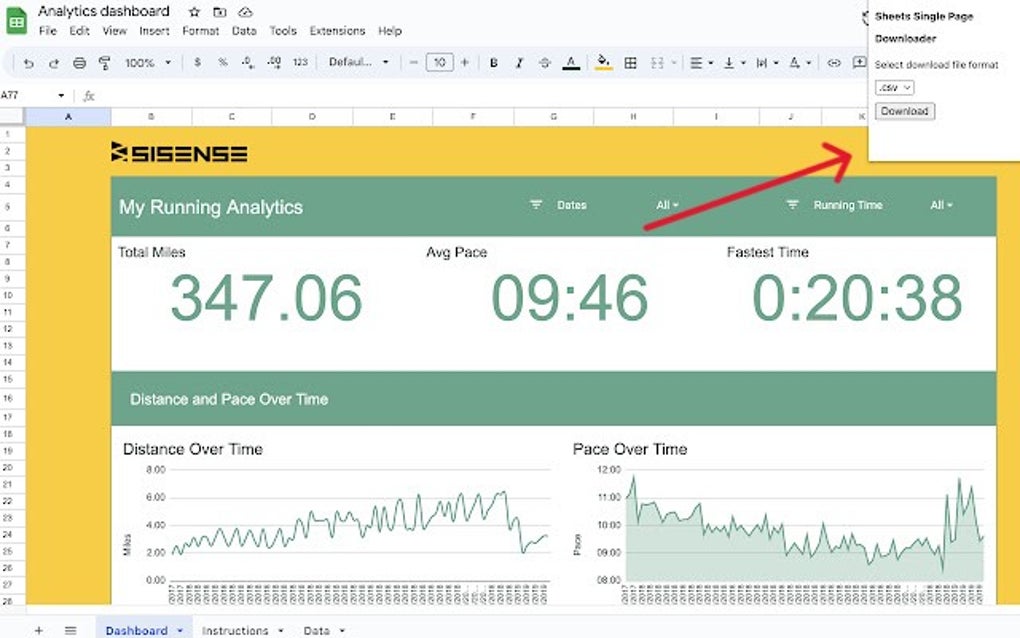1020x638 pixels.
Task: Expand the Dashboard sheet tab menu
Action: (x=178, y=630)
